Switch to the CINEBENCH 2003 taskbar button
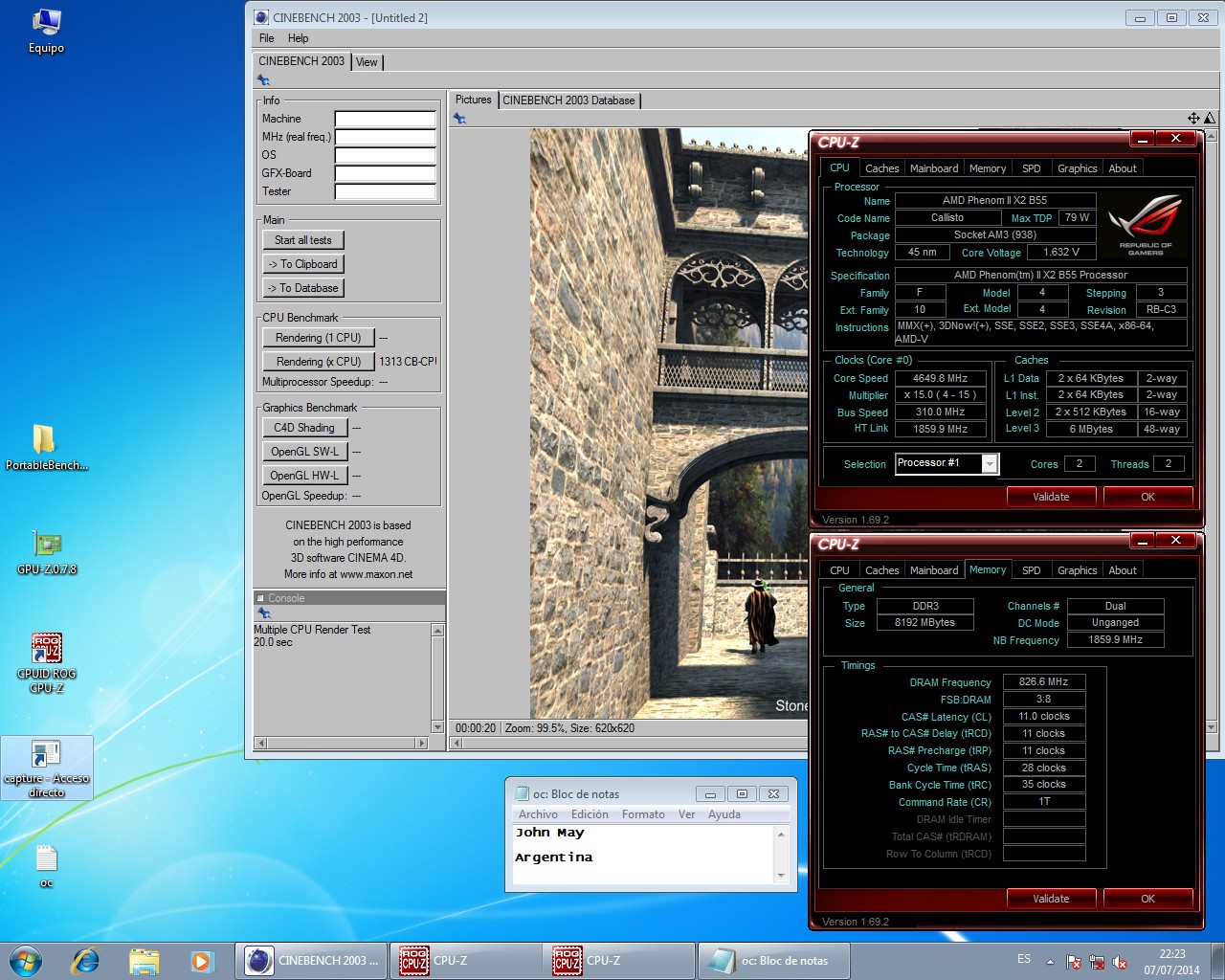The image size is (1225, 980). click(312, 961)
